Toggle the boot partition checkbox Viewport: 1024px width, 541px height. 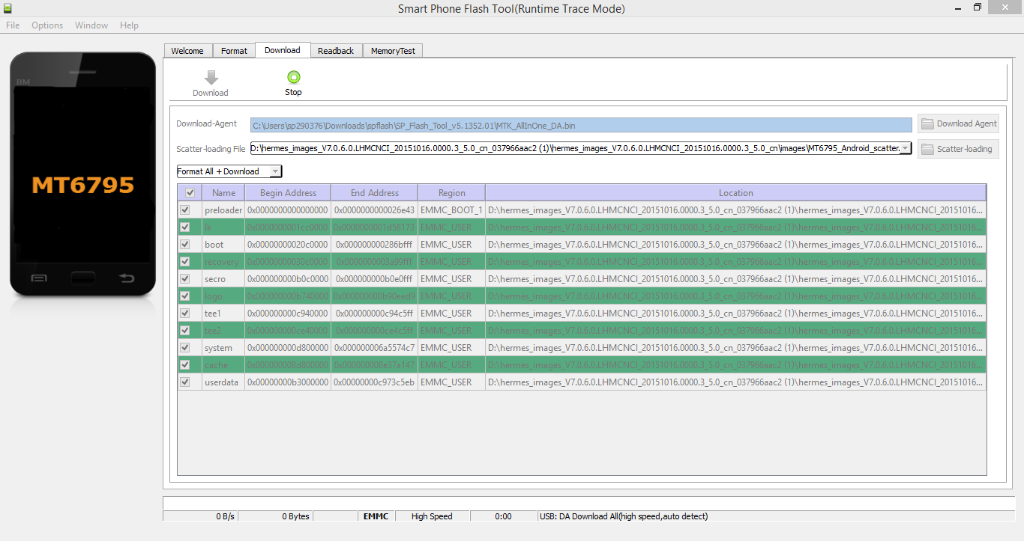[184, 244]
